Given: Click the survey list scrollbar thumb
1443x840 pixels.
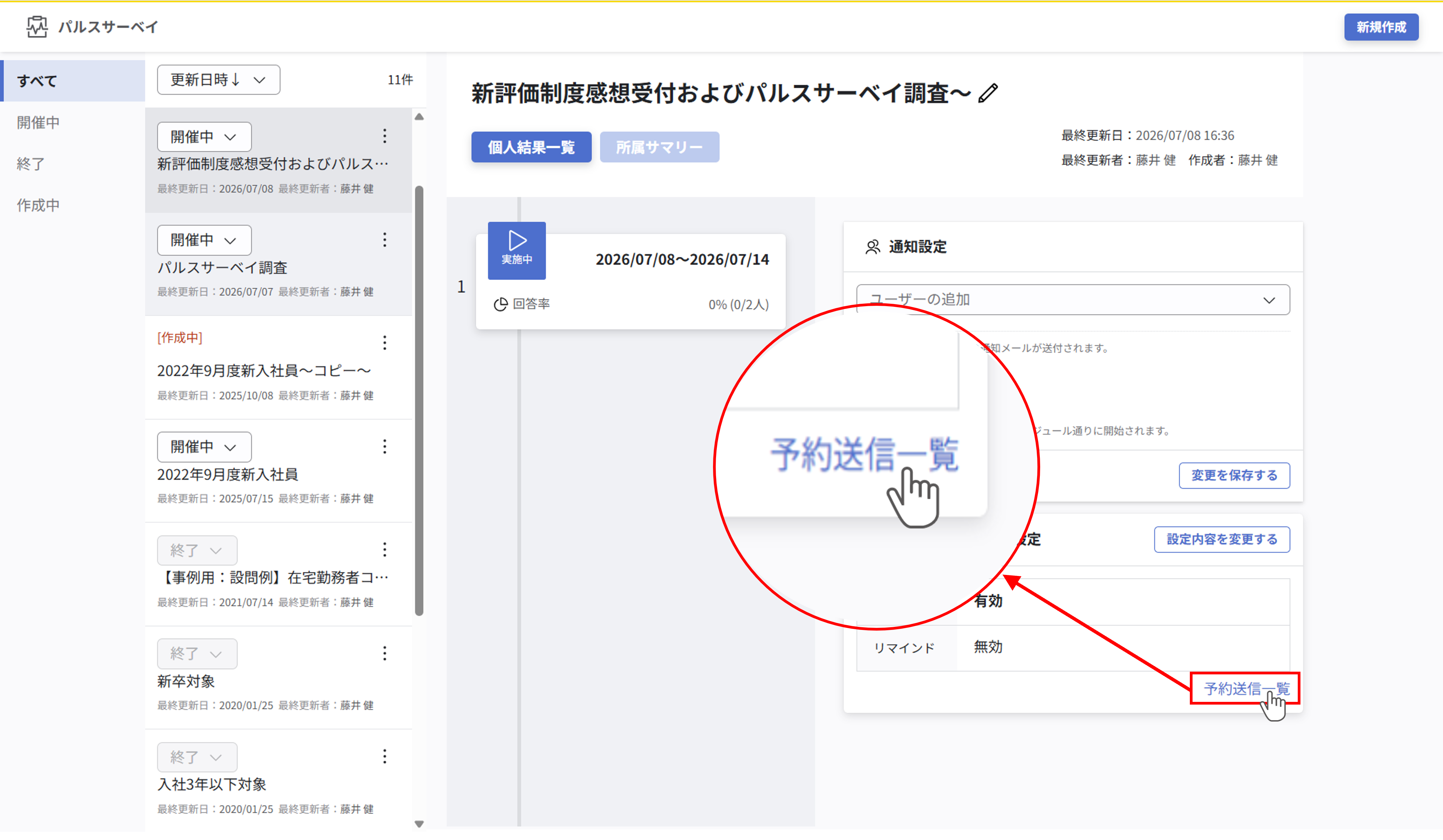Looking at the screenshot, I should click(x=419, y=401).
